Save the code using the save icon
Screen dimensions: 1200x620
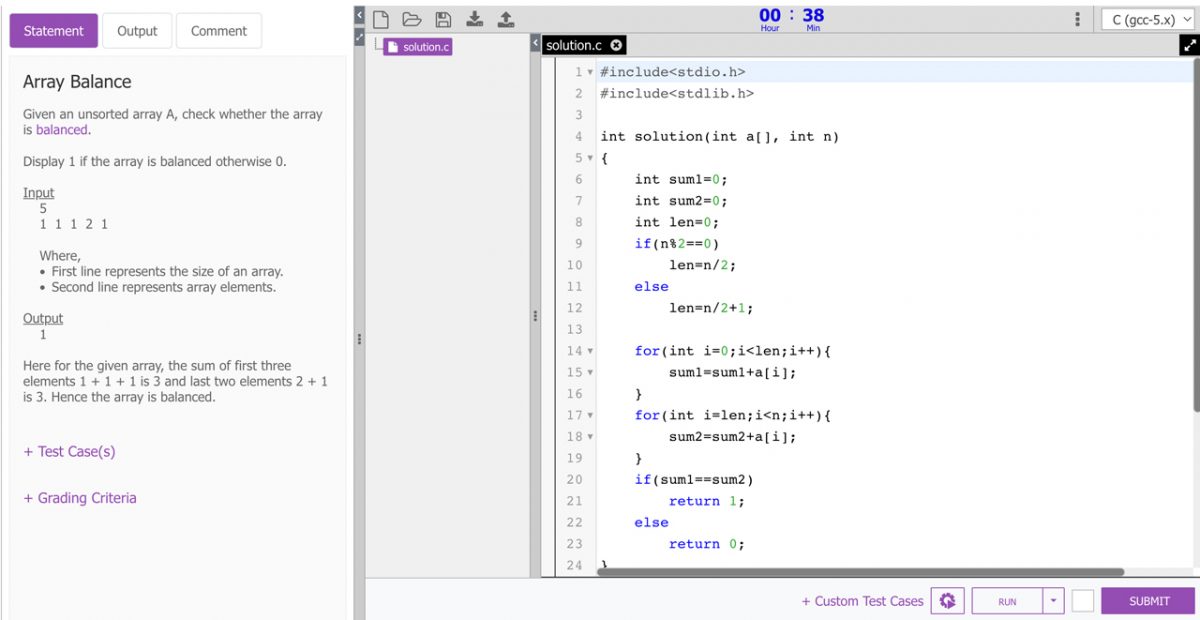(x=441, y=18)
